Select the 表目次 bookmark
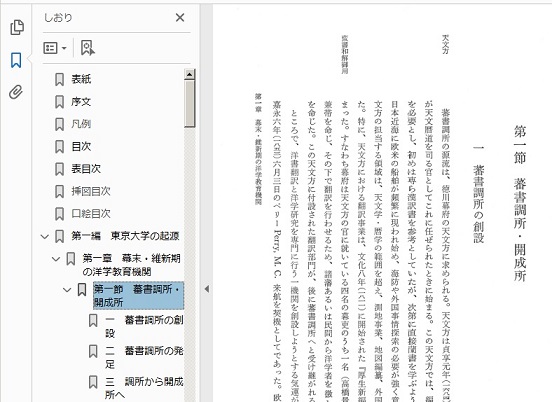 click(86, 169)
